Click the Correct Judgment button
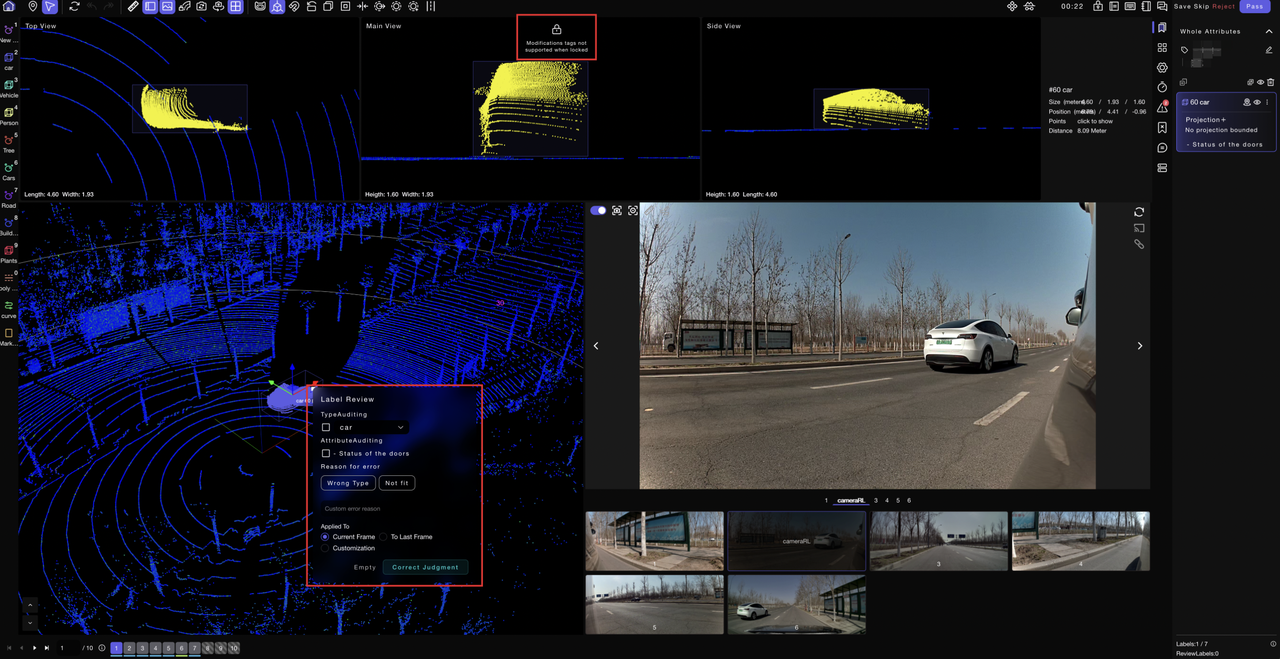This screenshot has width=1280, height=659. [x=425, y=567]
